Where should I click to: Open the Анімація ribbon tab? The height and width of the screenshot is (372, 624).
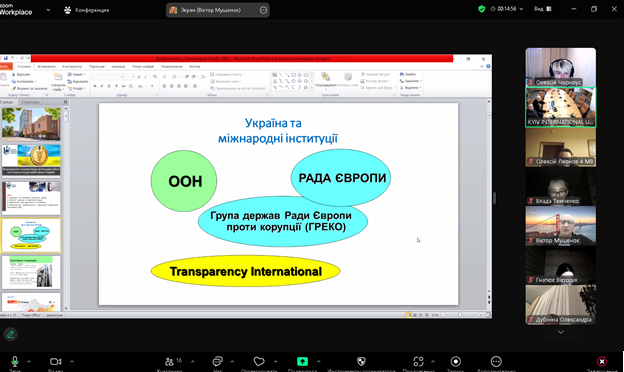pos(118,66)
